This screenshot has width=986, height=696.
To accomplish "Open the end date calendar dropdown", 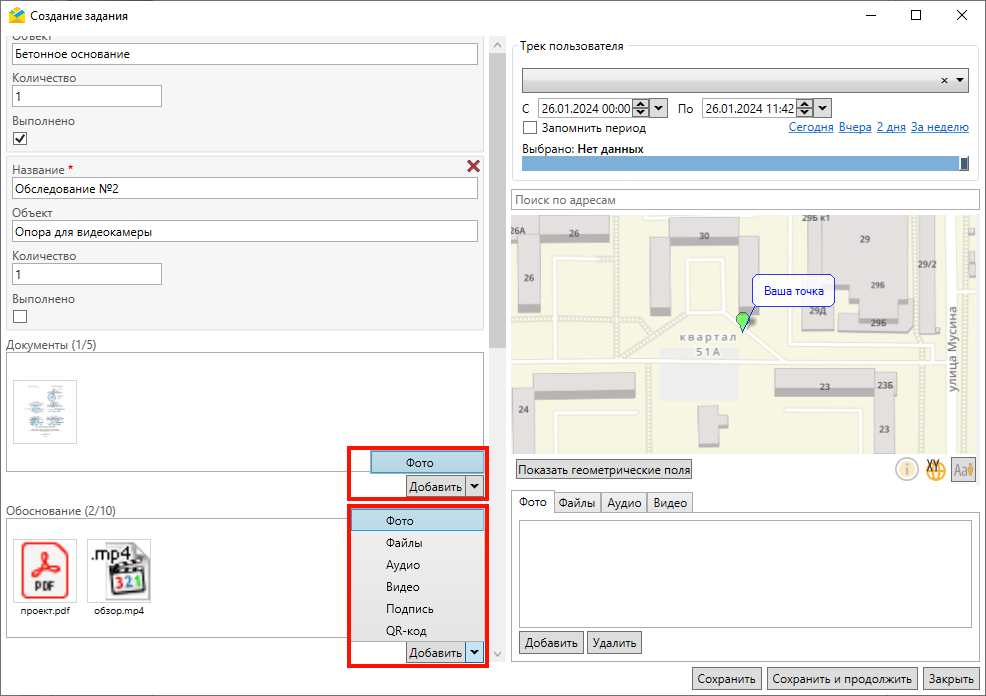I will pos(823,108).
